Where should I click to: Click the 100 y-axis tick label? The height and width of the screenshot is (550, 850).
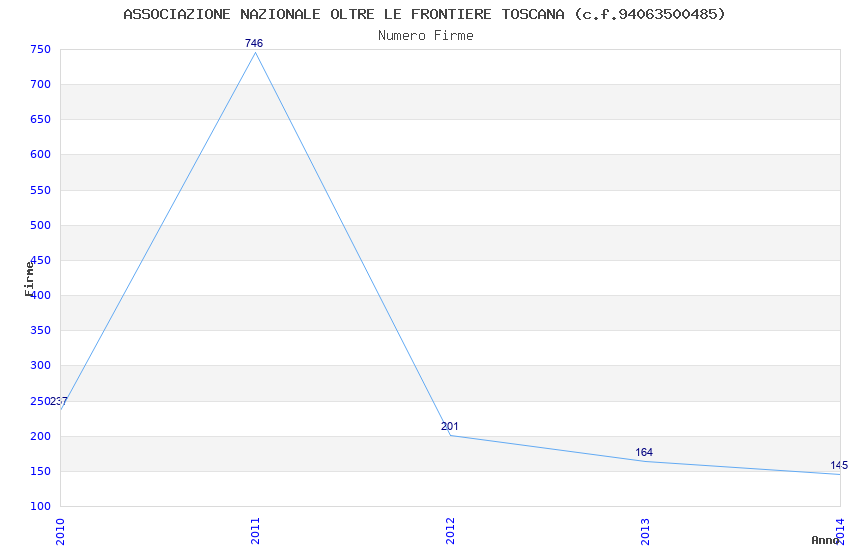tap(40, 506)
